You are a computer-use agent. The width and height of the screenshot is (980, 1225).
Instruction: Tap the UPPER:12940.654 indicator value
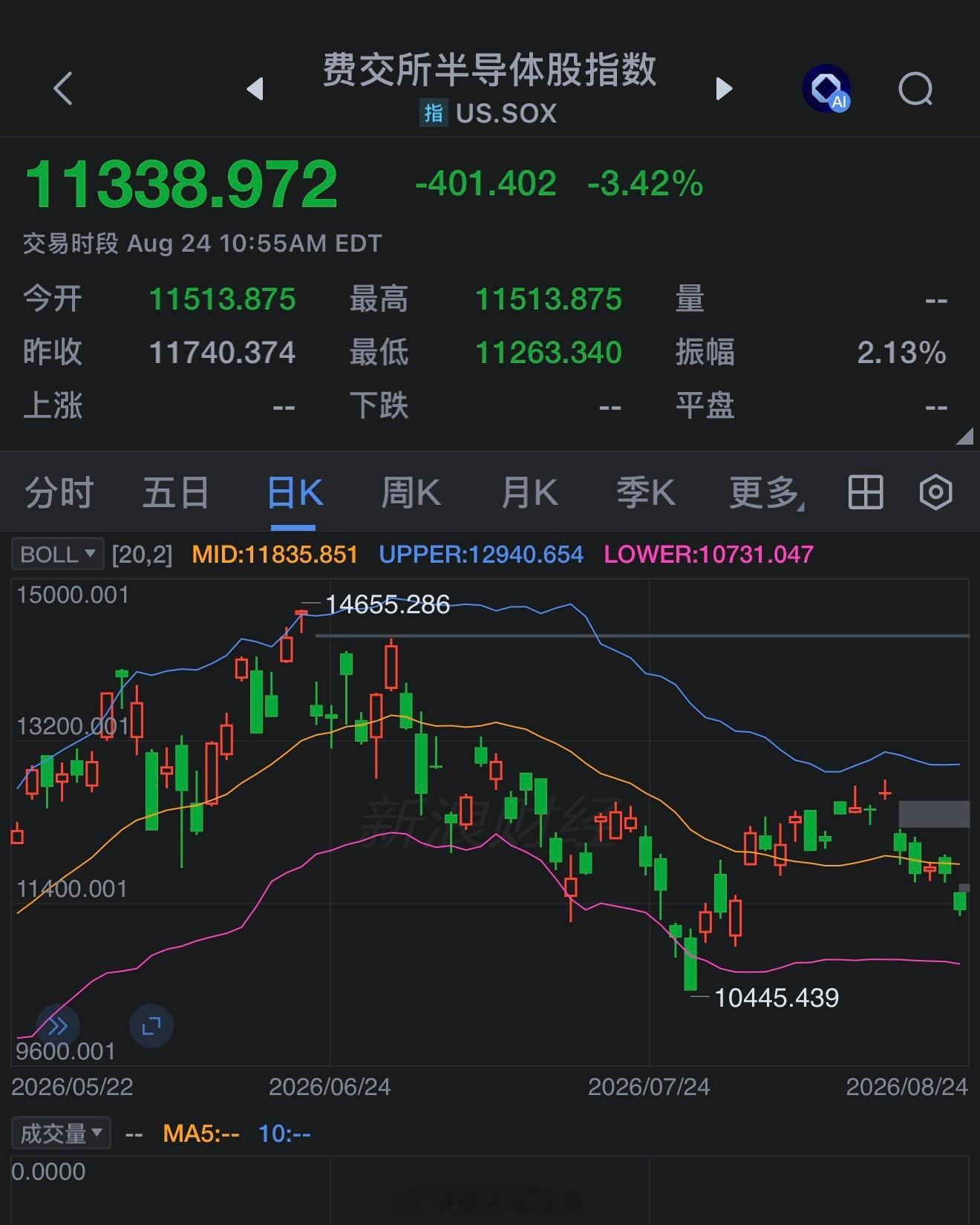(481, 555)
